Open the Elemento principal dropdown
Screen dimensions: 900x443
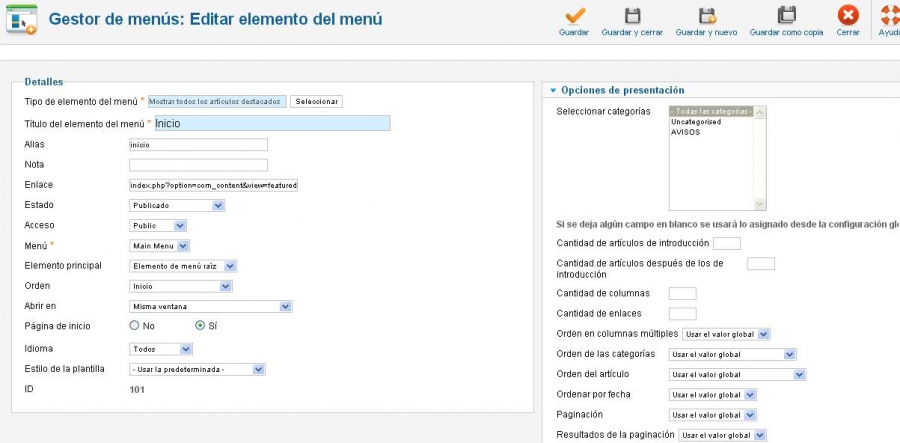pyautogui.click(x=183, y=266)
